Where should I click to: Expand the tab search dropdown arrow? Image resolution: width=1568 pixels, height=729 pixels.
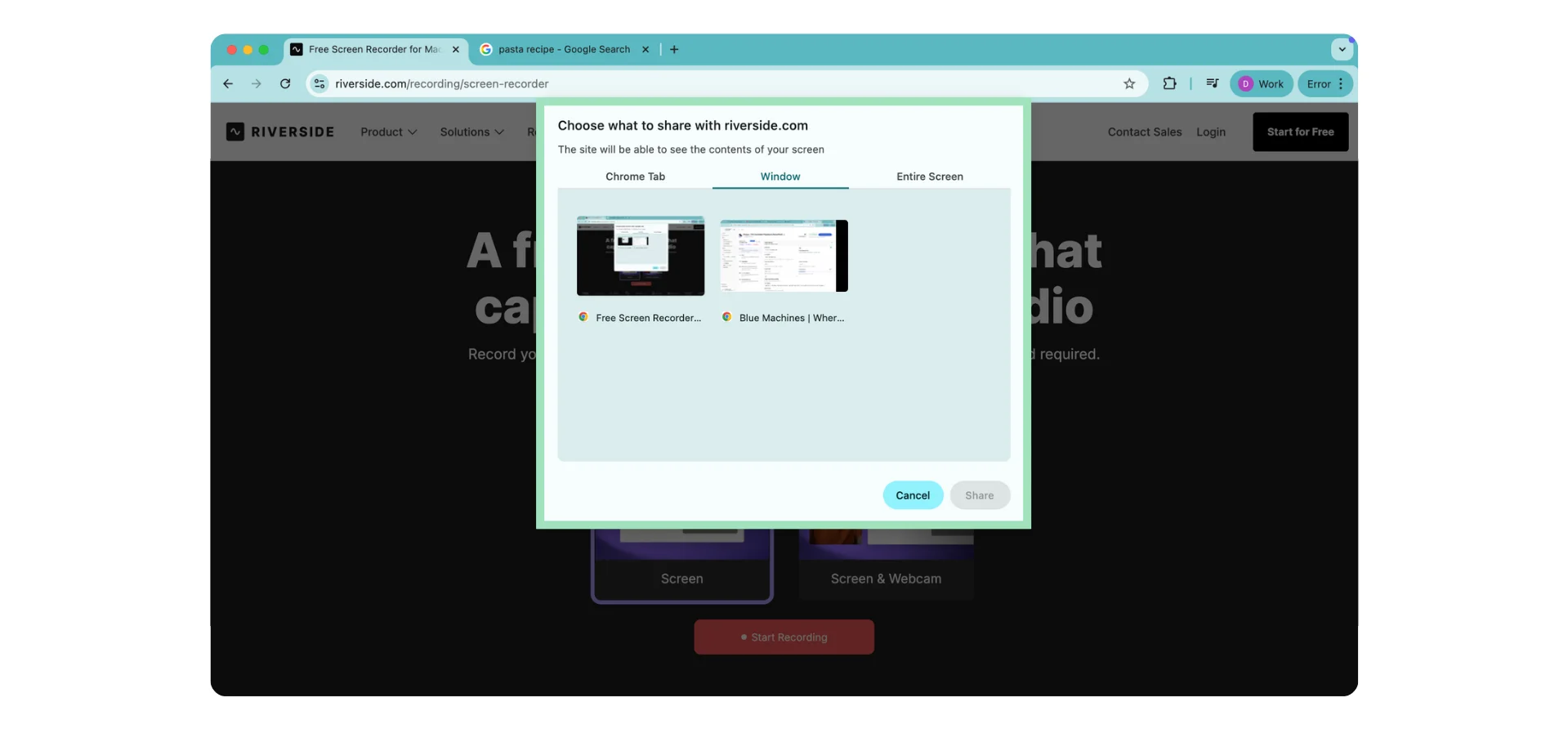[1342, 49]
